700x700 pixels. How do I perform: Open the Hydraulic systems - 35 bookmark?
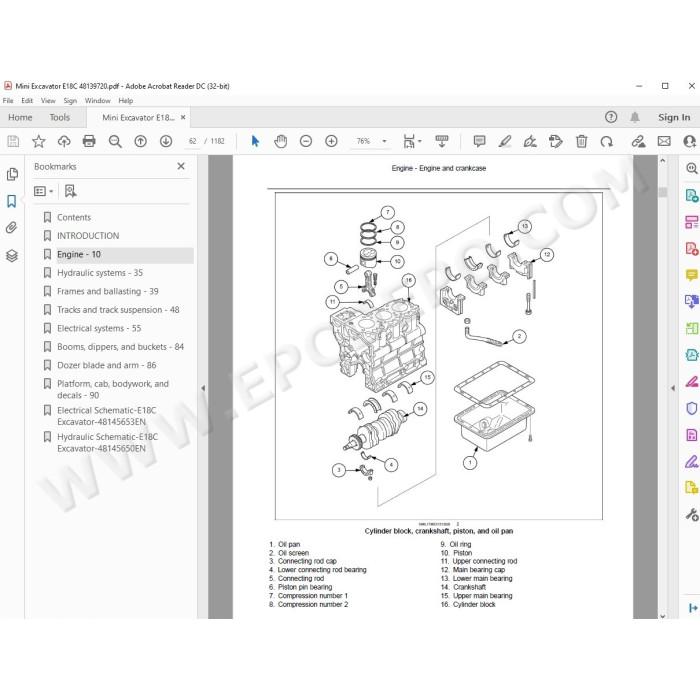[100, 273]
